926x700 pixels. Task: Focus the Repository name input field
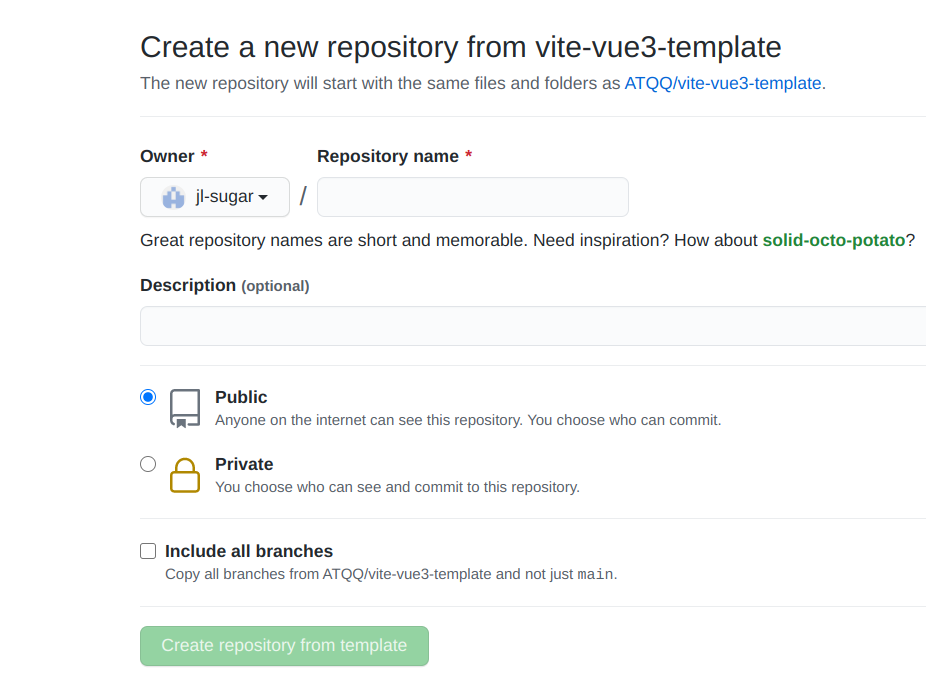point(473,197)
